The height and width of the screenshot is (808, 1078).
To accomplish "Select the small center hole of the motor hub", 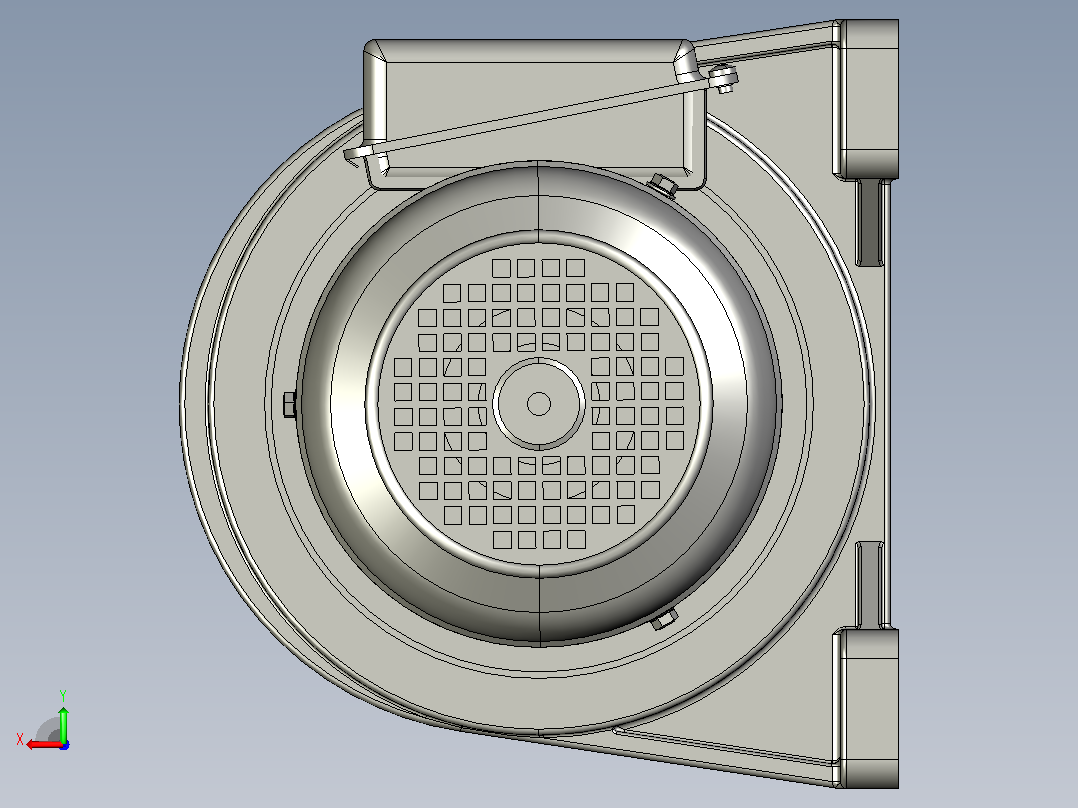I will coord(539,404).
